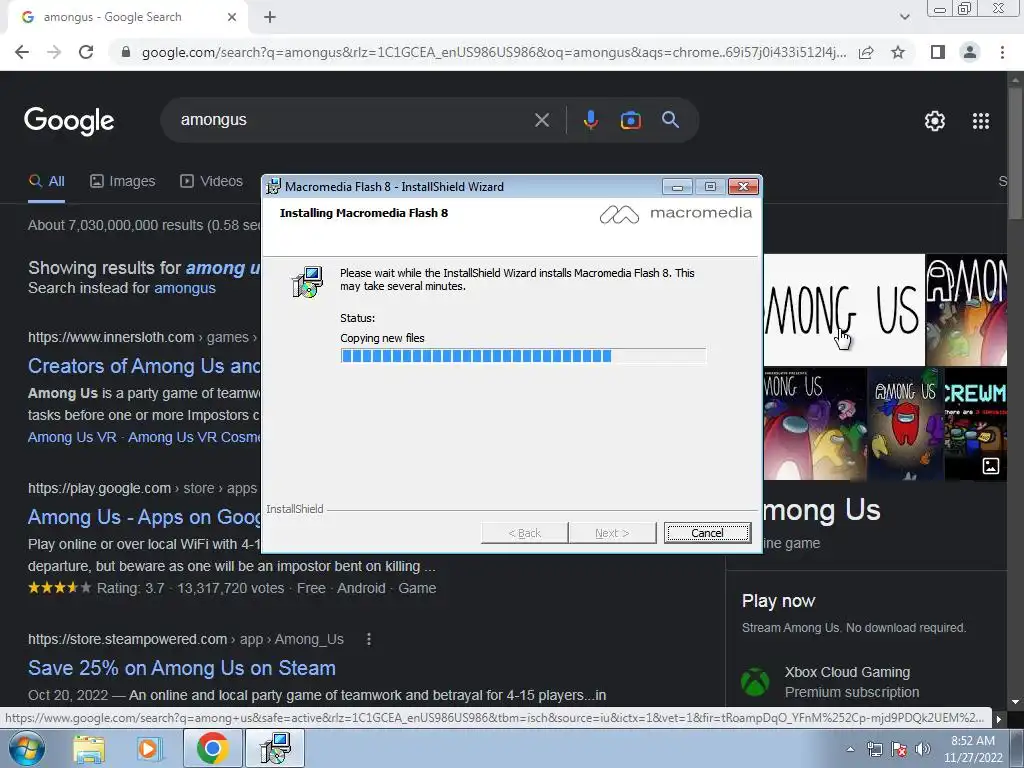Open Chrome three-dot menu
1024x768 pixels.
point(1002,52)
